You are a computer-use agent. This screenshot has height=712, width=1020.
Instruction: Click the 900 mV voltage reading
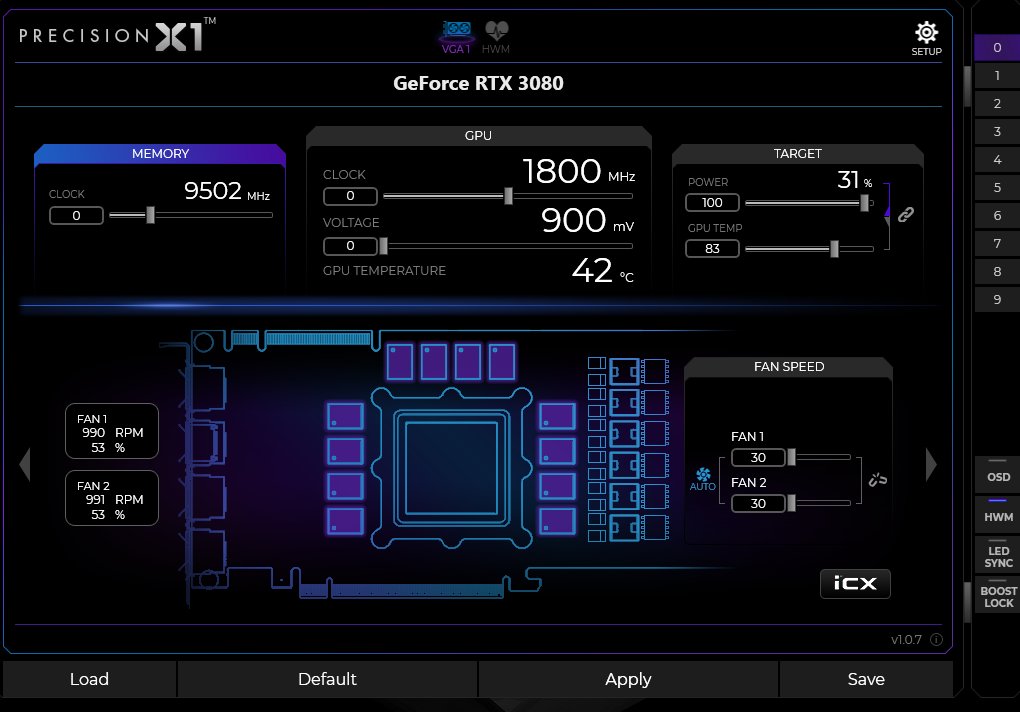(587, 220)
